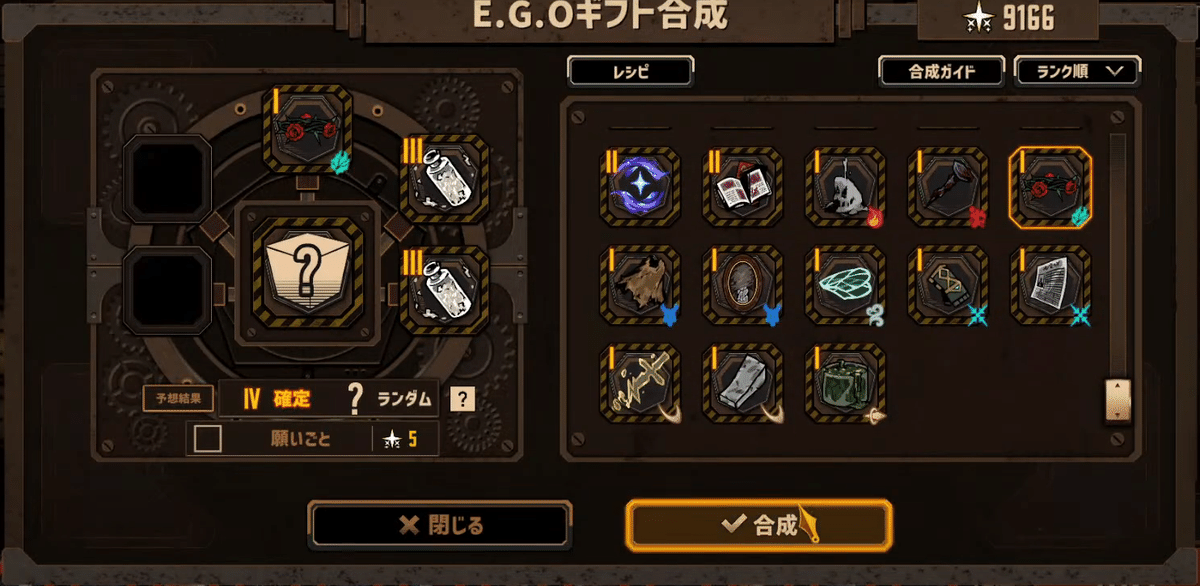Viewport: 1200px width, 586px height.
Task: Confirm with the 合成 button
Action: pos(759,525)
